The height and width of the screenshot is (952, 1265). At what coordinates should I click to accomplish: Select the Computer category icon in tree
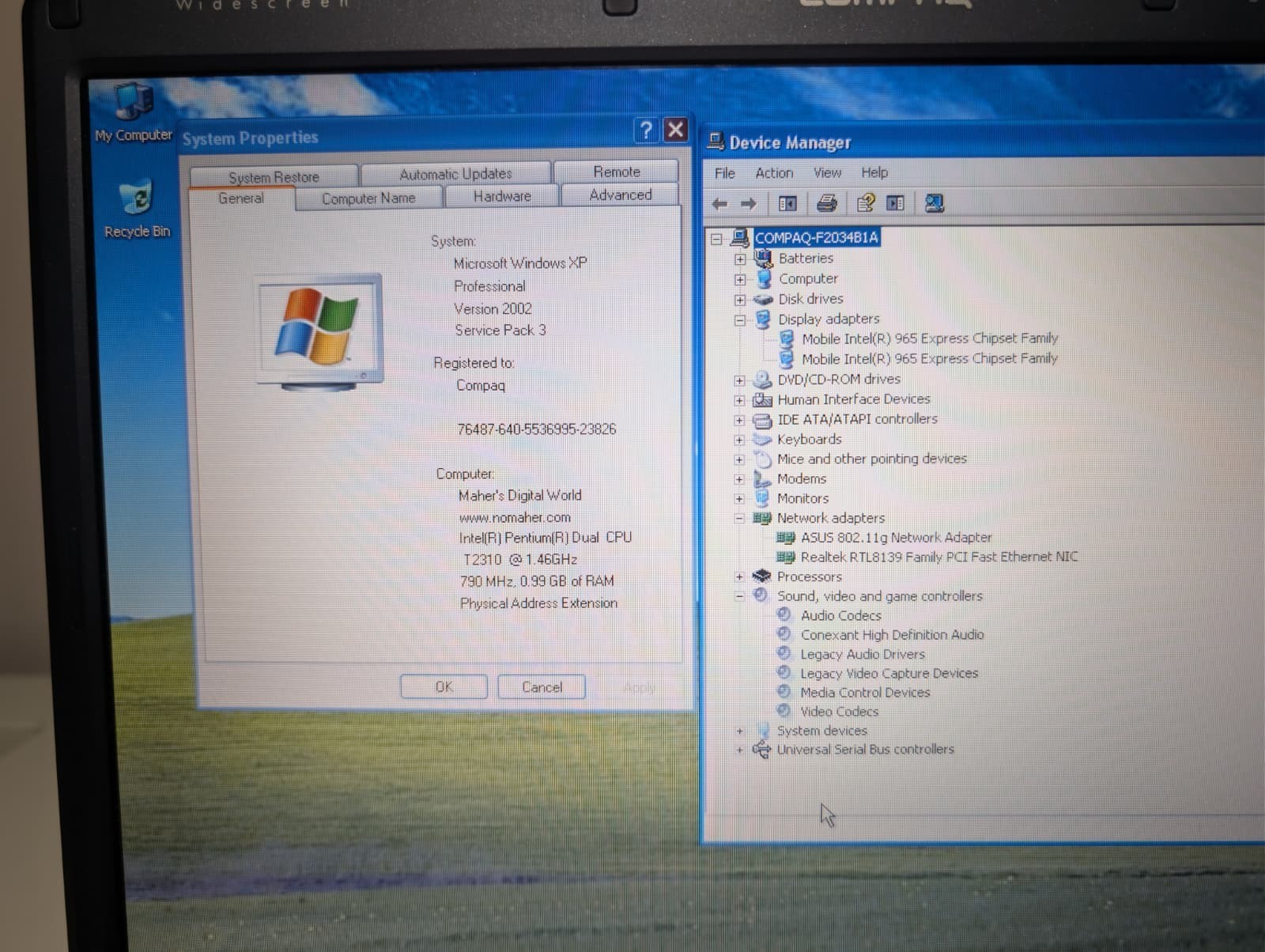coord(764,279)
